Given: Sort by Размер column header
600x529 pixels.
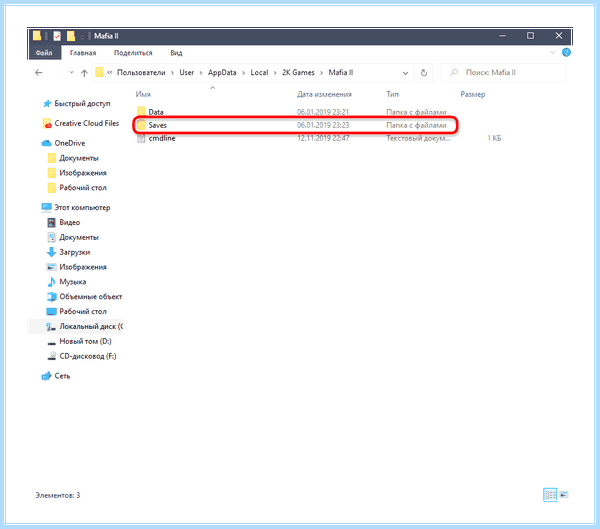Looking at the screenshot, I should pos(473,94).
